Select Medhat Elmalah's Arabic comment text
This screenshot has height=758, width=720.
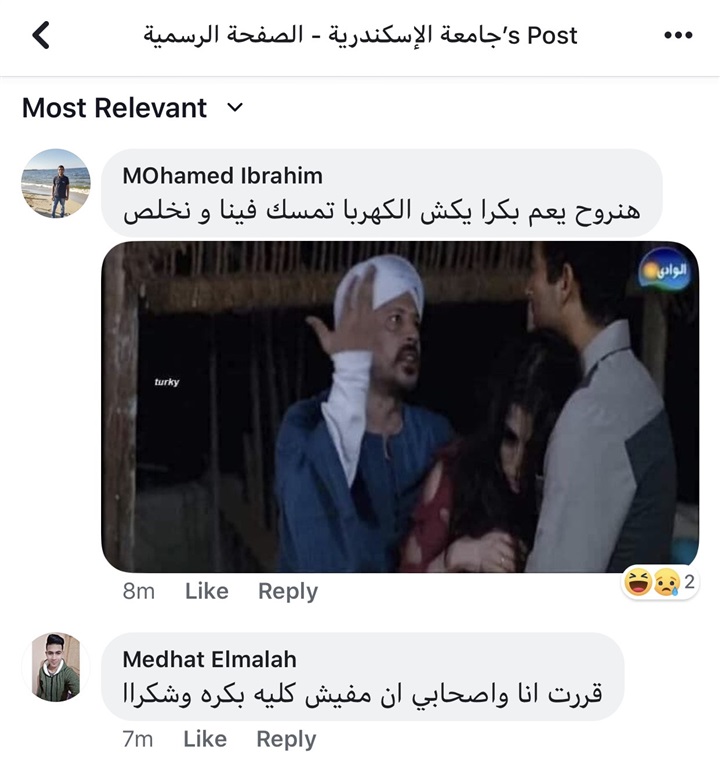click(362, 694)
